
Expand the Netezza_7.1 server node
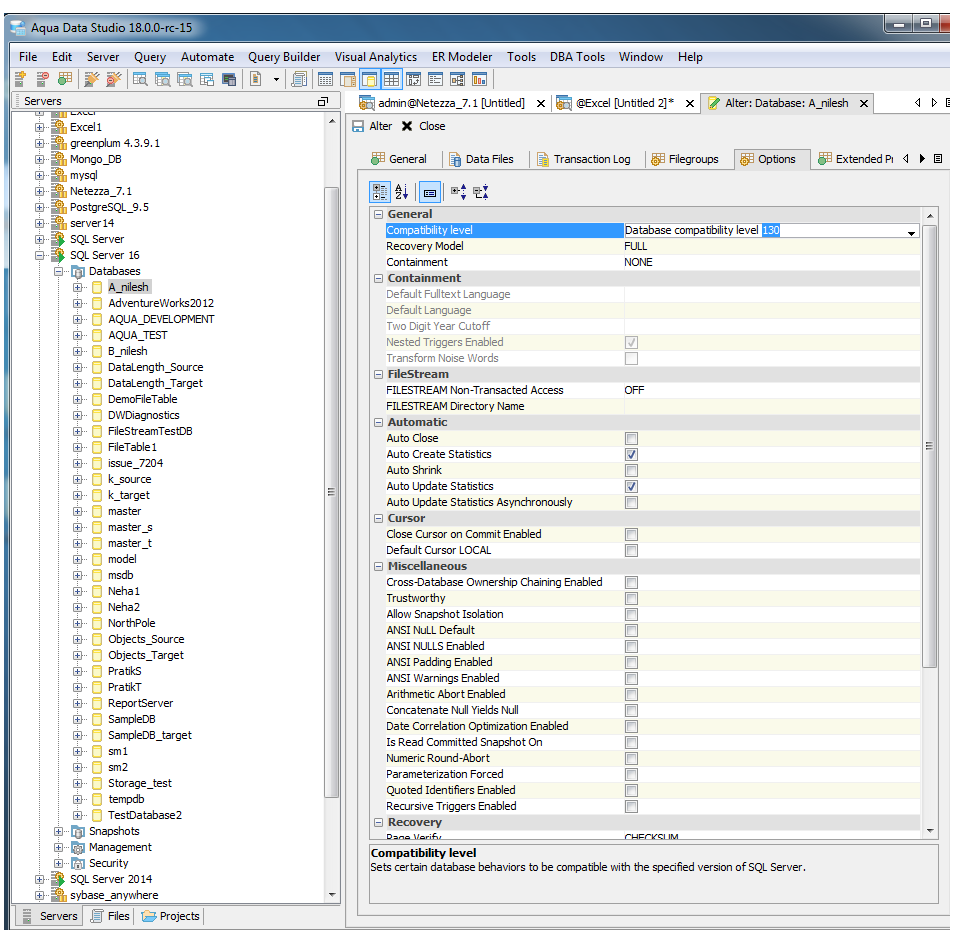tap(40, 191)
